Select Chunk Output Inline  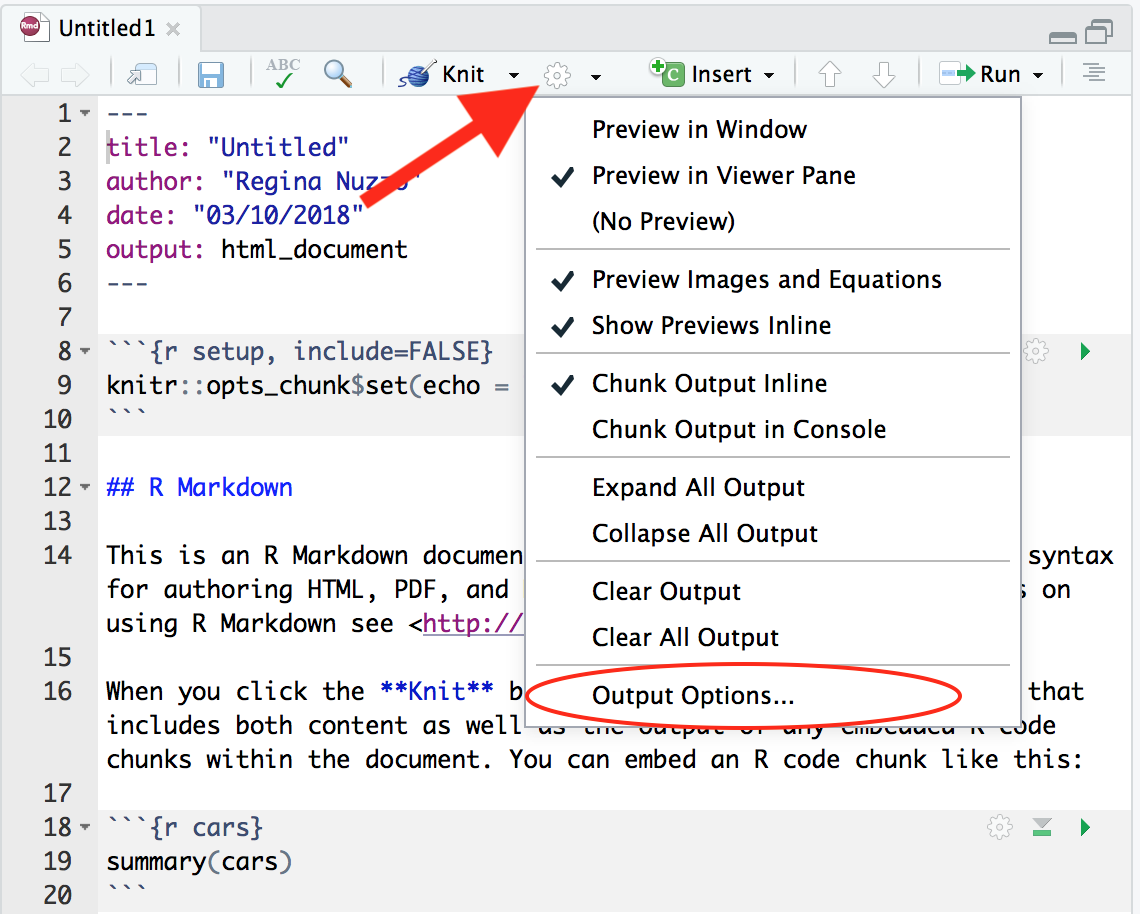(x=773, y=384)
